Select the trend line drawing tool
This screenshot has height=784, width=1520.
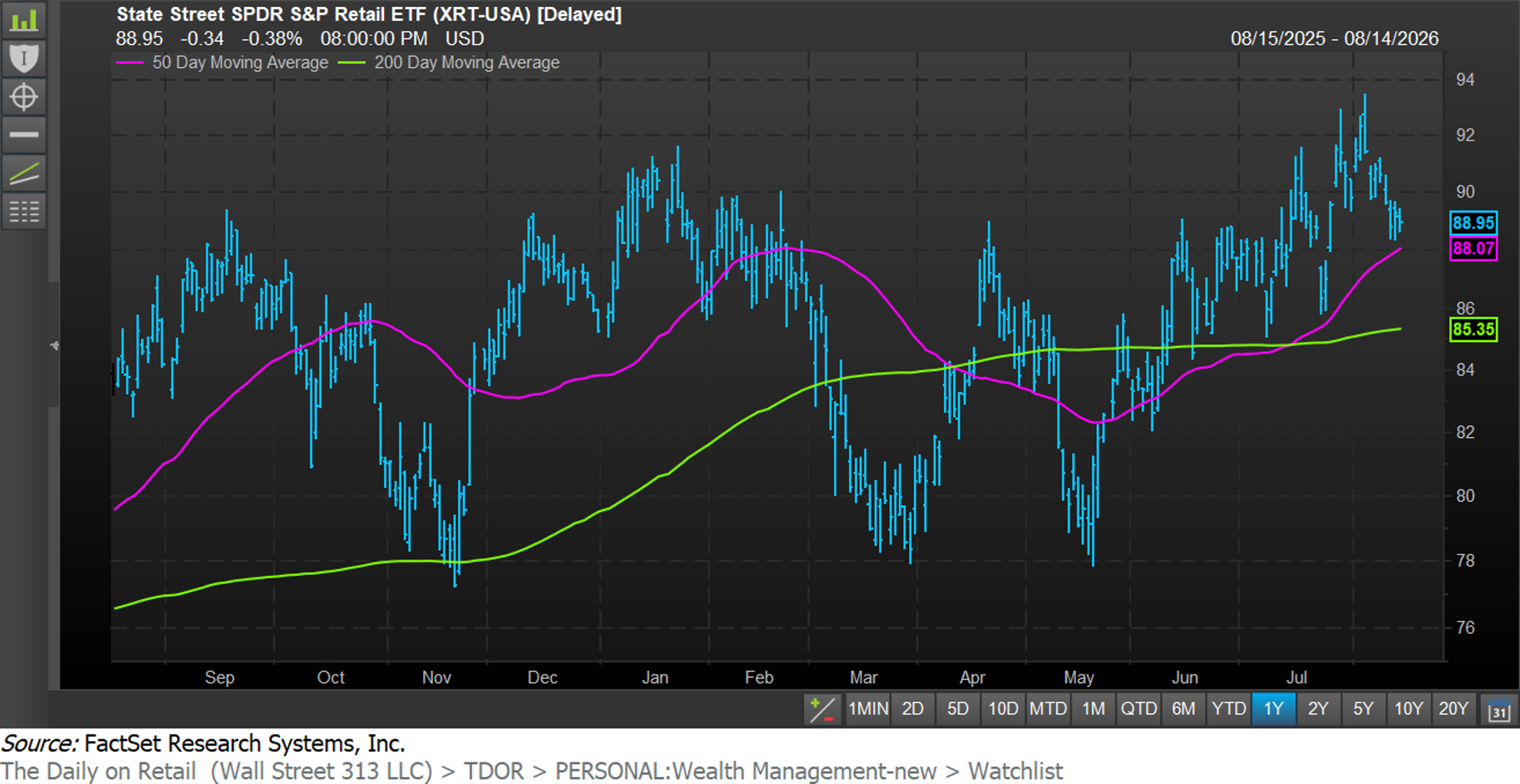coord(24,173)
